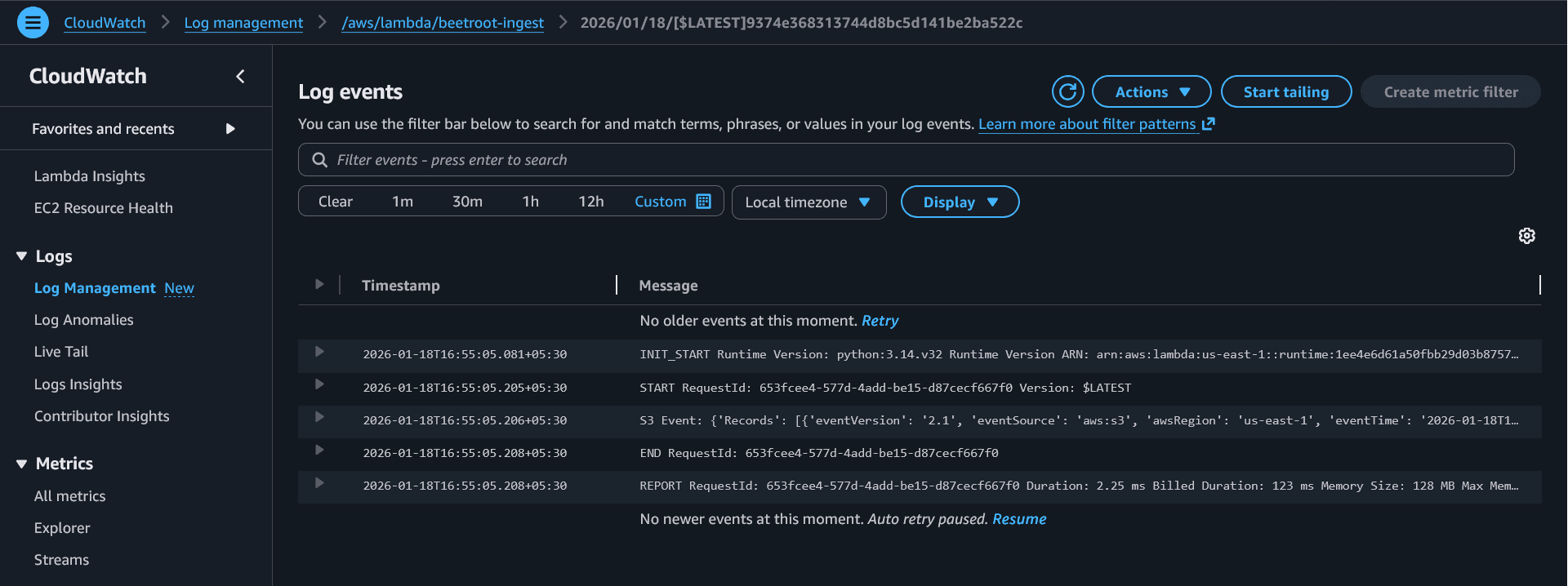Open log events settings gear
The width and height of the screenshot is (1568, 586).
click(x=1526, y=236)
